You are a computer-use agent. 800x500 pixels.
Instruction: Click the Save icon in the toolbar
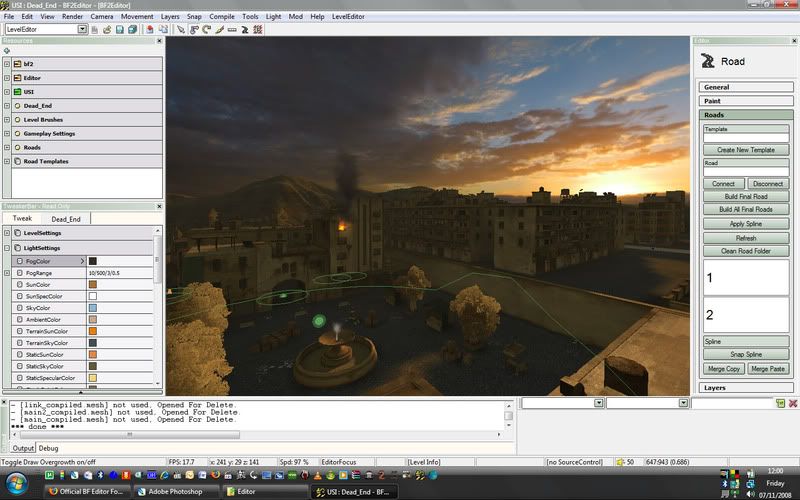click(x=120, y=30)
